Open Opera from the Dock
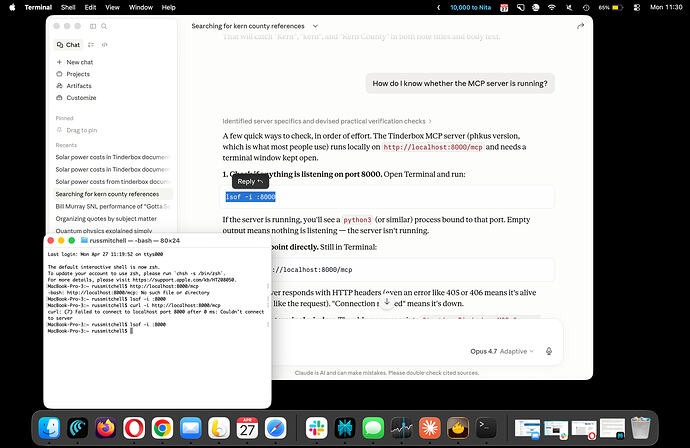The height and width of the screenshot is (448, 690). tap(134, 428)
